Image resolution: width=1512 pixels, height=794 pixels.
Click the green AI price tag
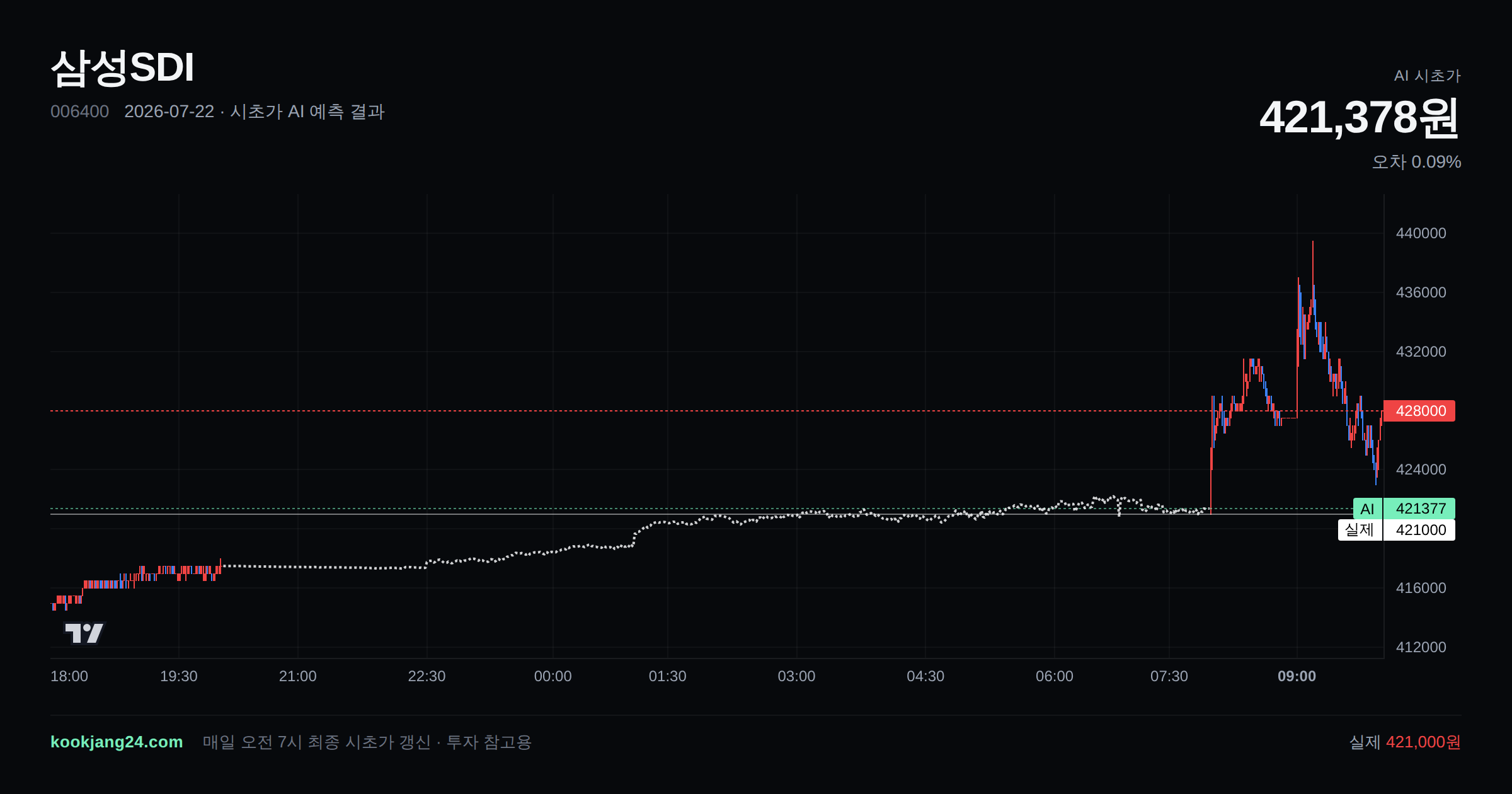[x=1368, y=509]
